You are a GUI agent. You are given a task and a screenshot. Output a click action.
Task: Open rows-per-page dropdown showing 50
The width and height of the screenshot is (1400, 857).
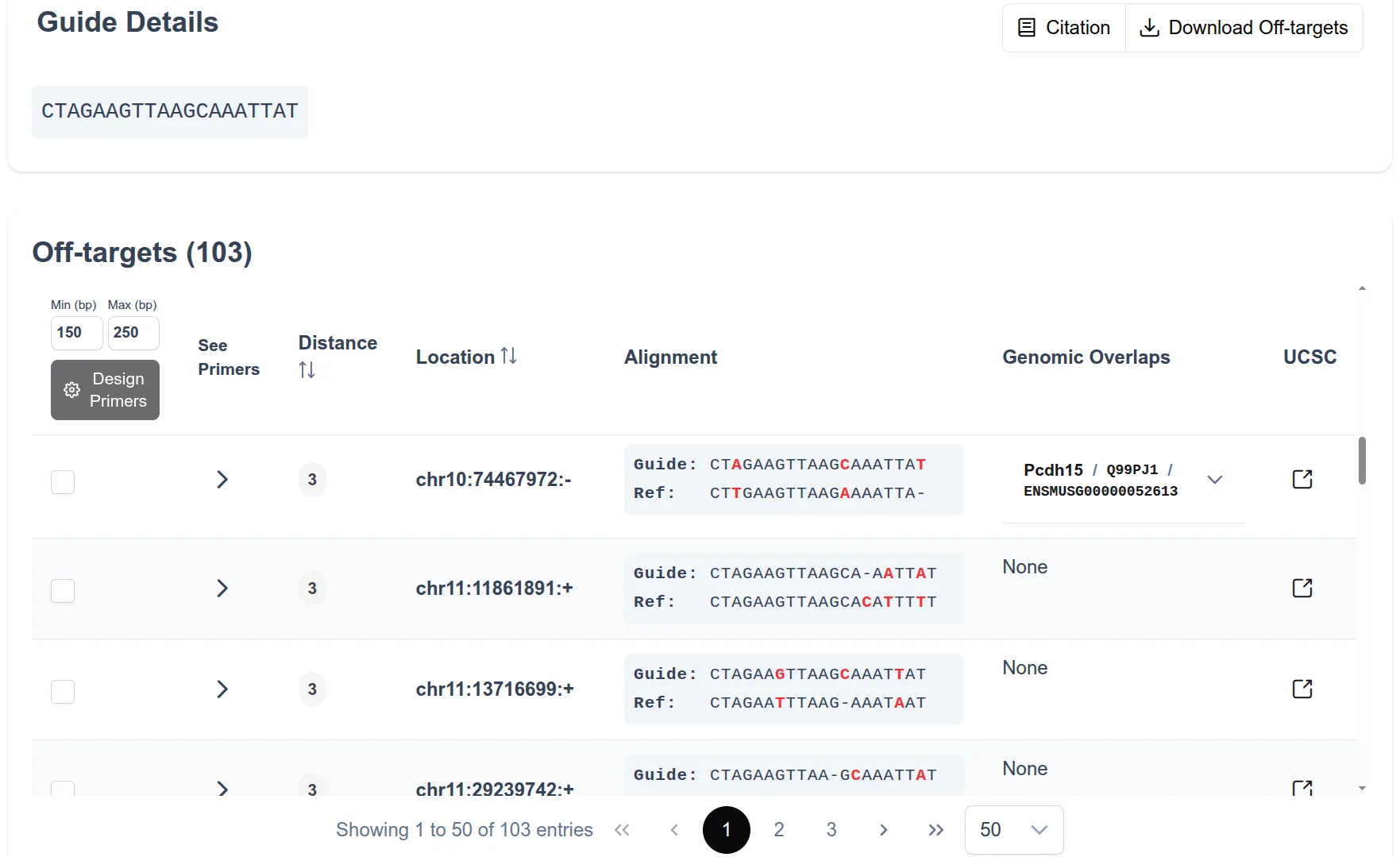pos(1013,830)
